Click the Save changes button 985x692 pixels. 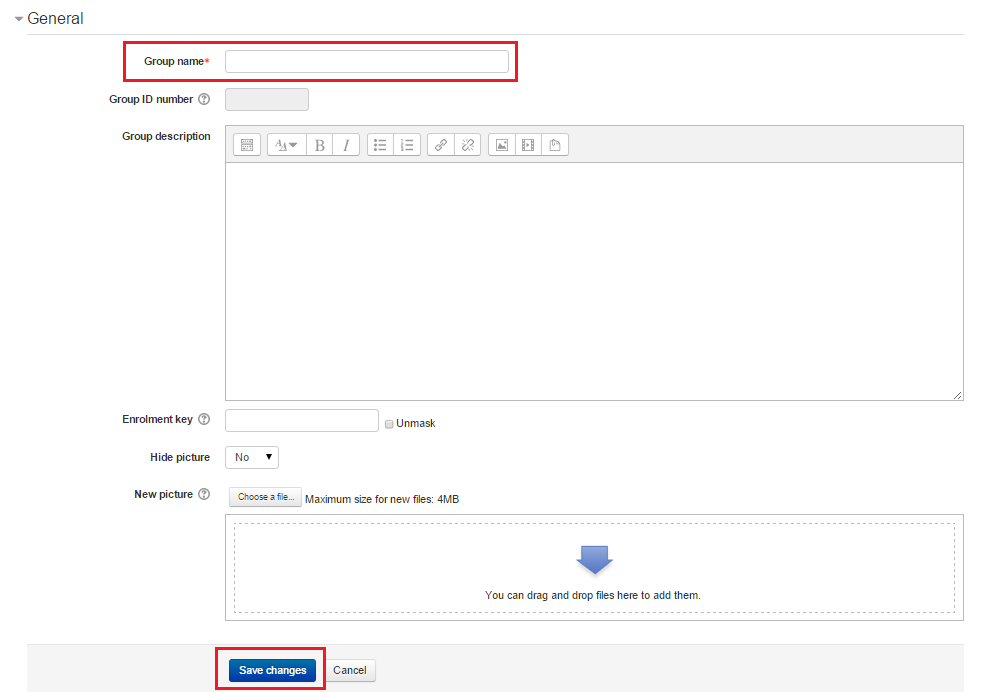pyautogui.click(x=272, y=670)
